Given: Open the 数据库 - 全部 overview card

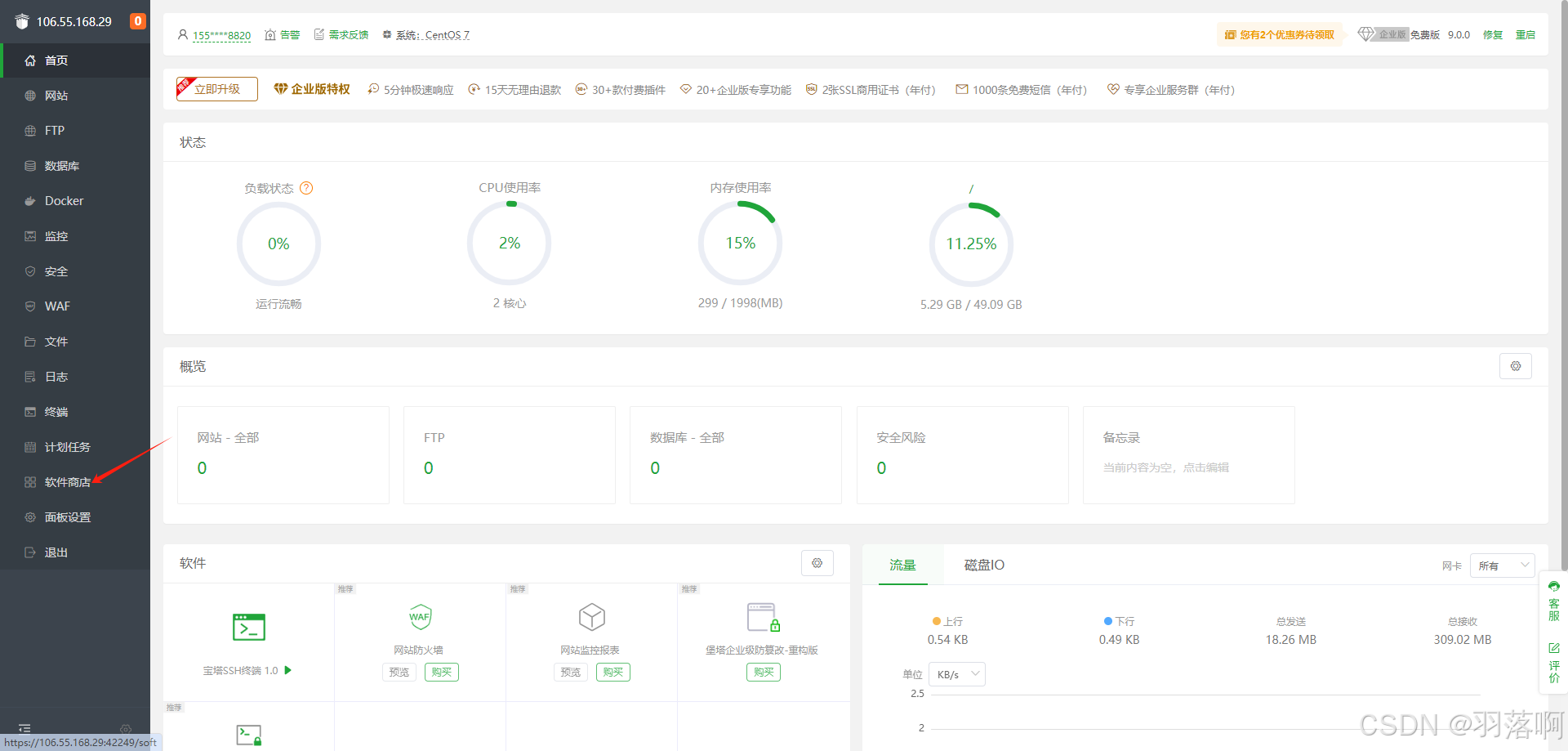Looking at the screenshot, I should 736,455.
